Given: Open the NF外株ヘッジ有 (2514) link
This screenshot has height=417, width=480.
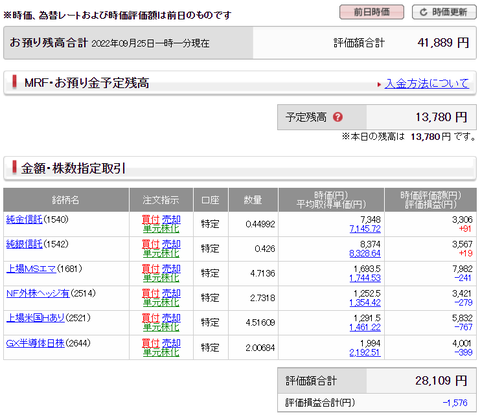Looking at the screenshot, I should click(x=38, y=293).
